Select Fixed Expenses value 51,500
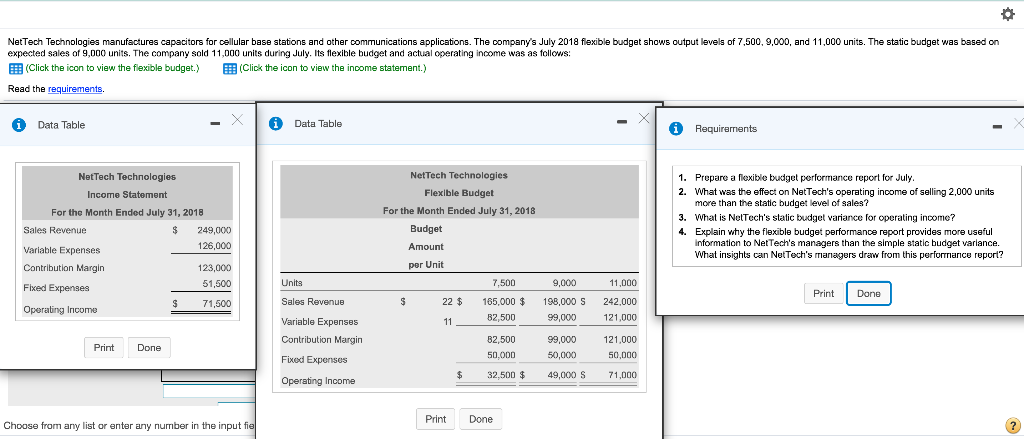The width and height of the screenshot is (1024, 439). 217,284
